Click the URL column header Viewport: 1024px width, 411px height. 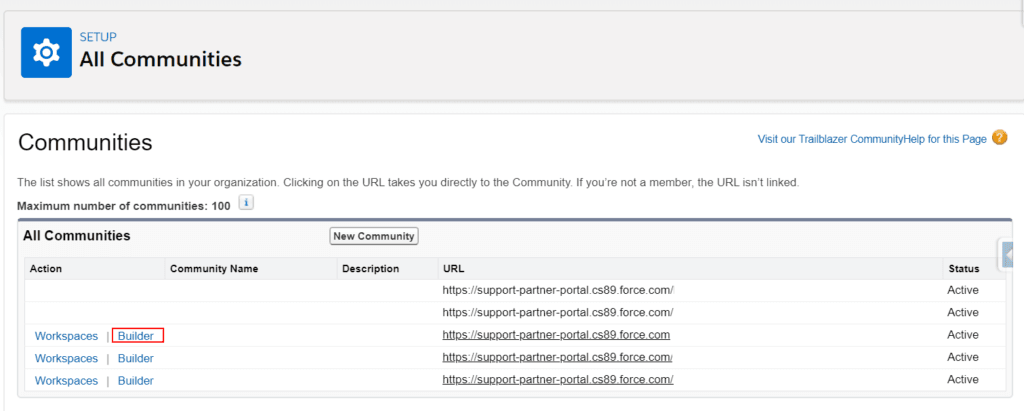tap(453, 269)
